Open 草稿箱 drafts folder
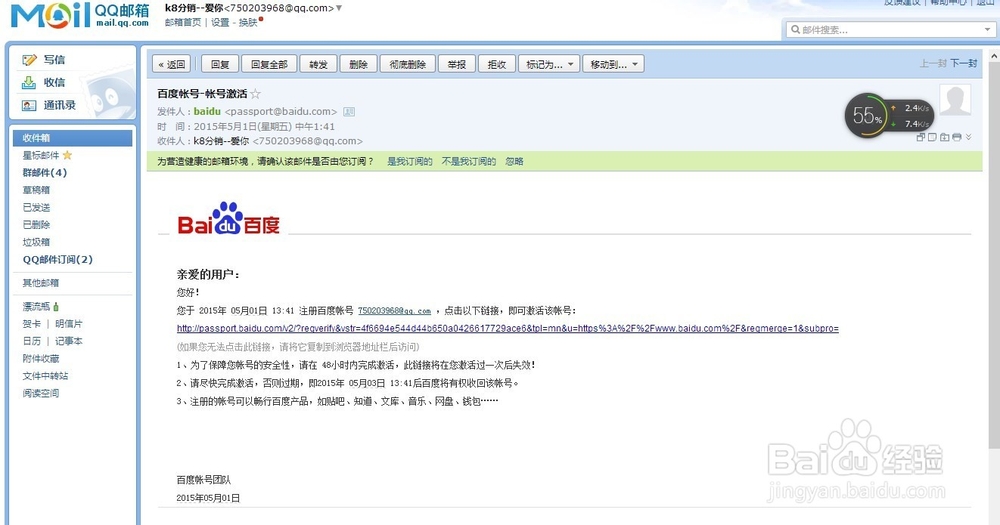Image resolution: width=1000 pixels, height=525 pixels. pyautogui.click(x=36, y=190)
